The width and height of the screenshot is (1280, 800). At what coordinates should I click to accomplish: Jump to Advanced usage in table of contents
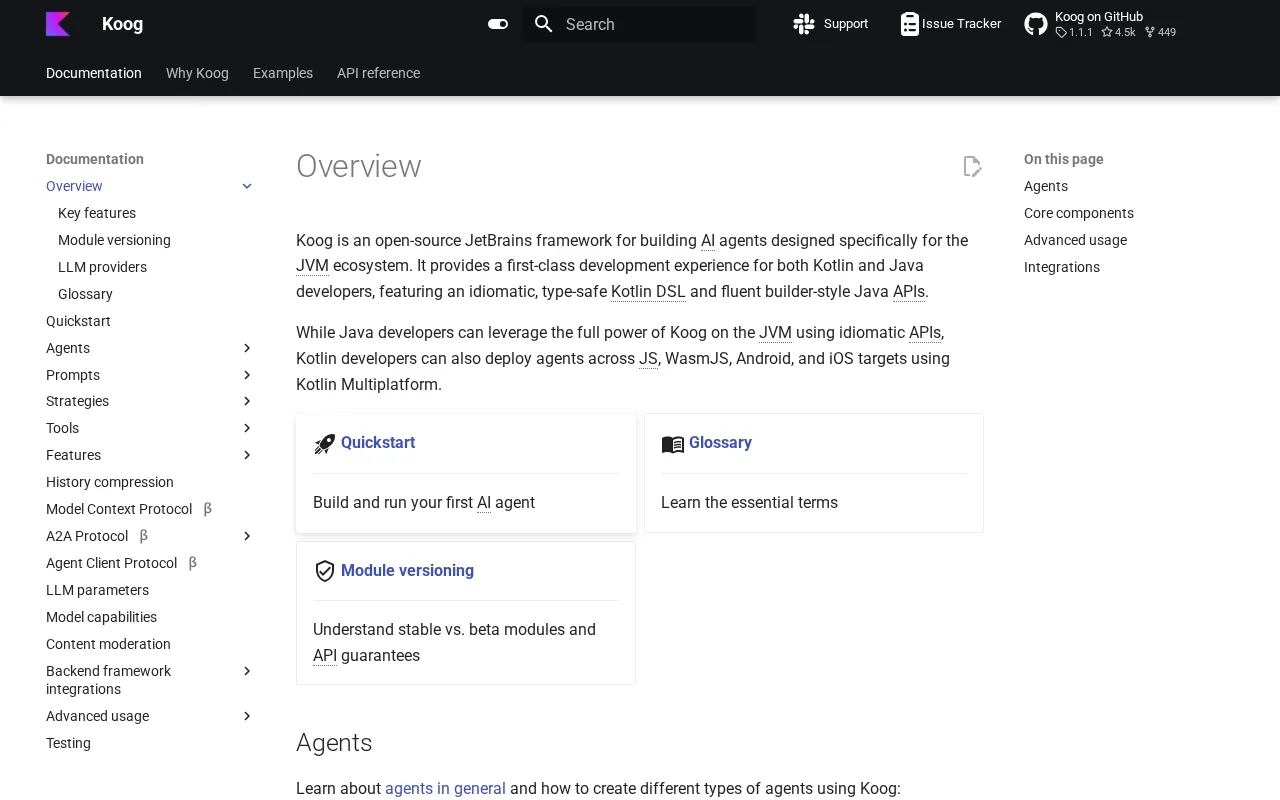1075,240
